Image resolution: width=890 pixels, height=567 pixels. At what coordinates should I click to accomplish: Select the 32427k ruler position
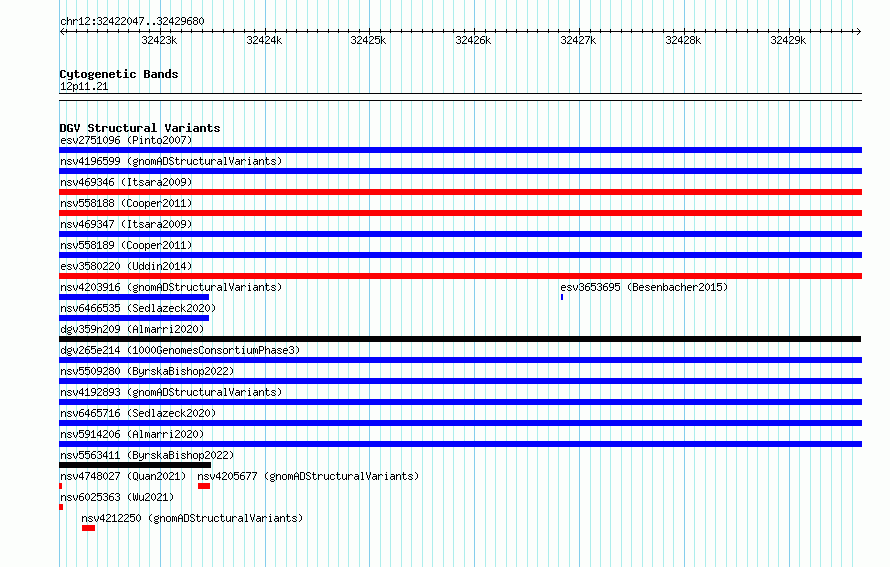point(578,40)
